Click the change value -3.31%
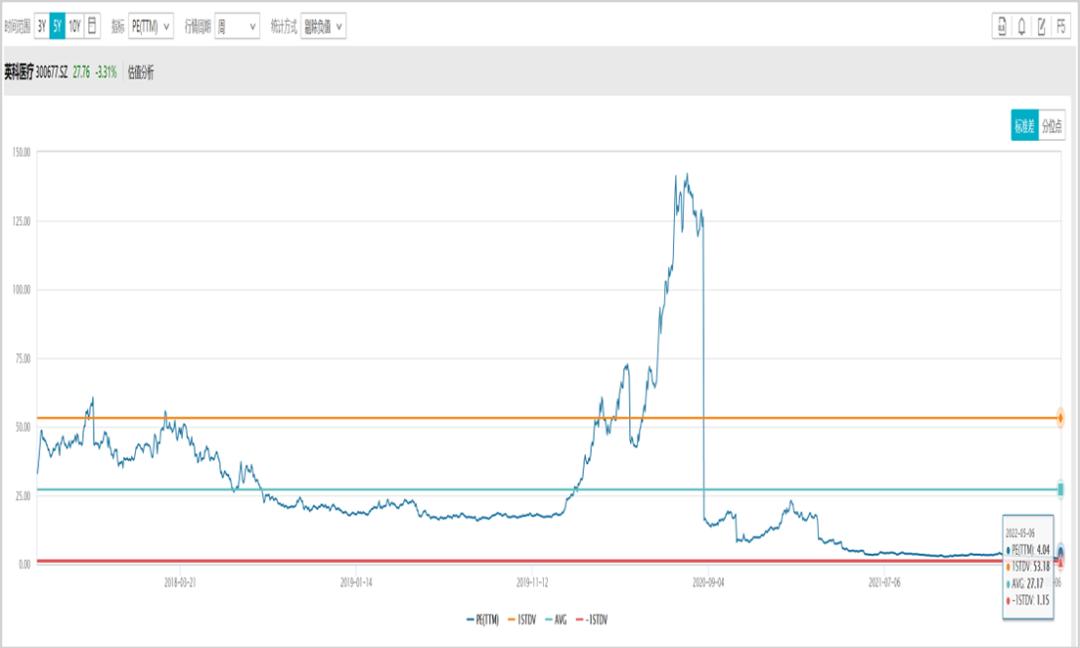 106,72
